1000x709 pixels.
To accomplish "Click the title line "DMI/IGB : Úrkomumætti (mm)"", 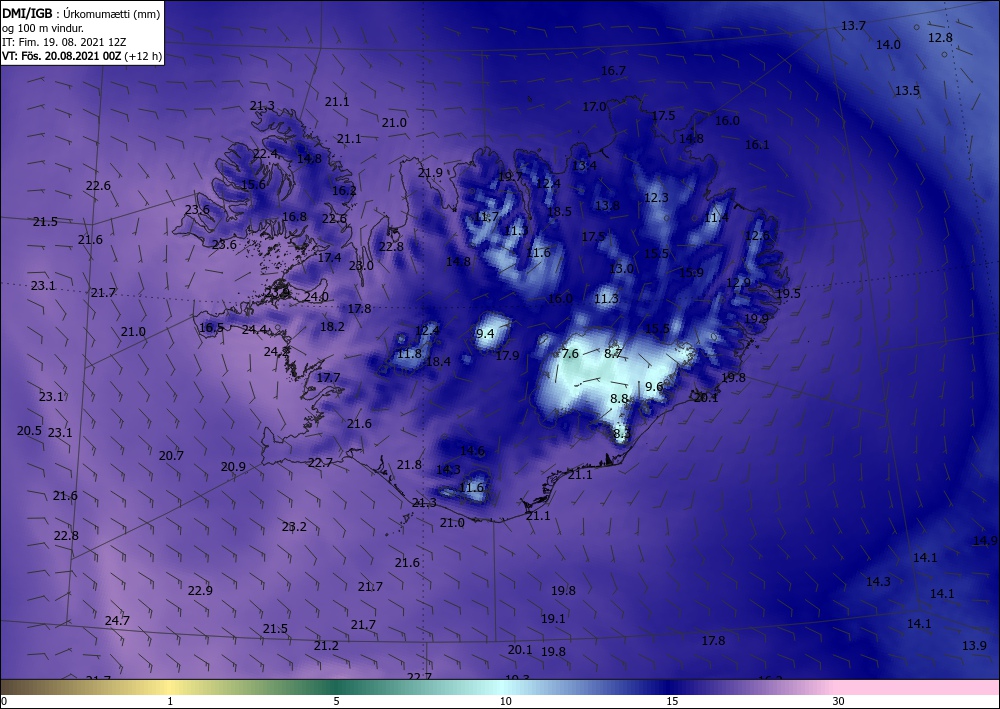I will [81, 13].
